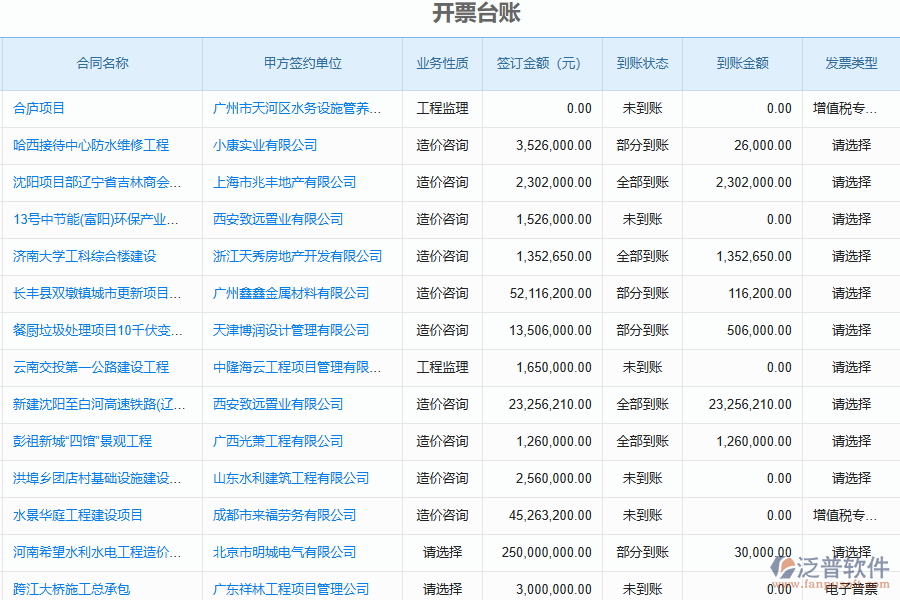Open the client 浙江天秀房地产开发有限公司
This screenshot has width=900, height=600.
click(x=298, y=256)
